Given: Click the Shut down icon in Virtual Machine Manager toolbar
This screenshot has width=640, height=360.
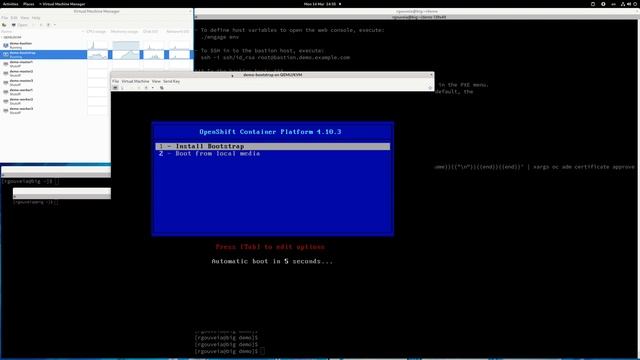Looking at the screenshot, I should pos(48,25).
